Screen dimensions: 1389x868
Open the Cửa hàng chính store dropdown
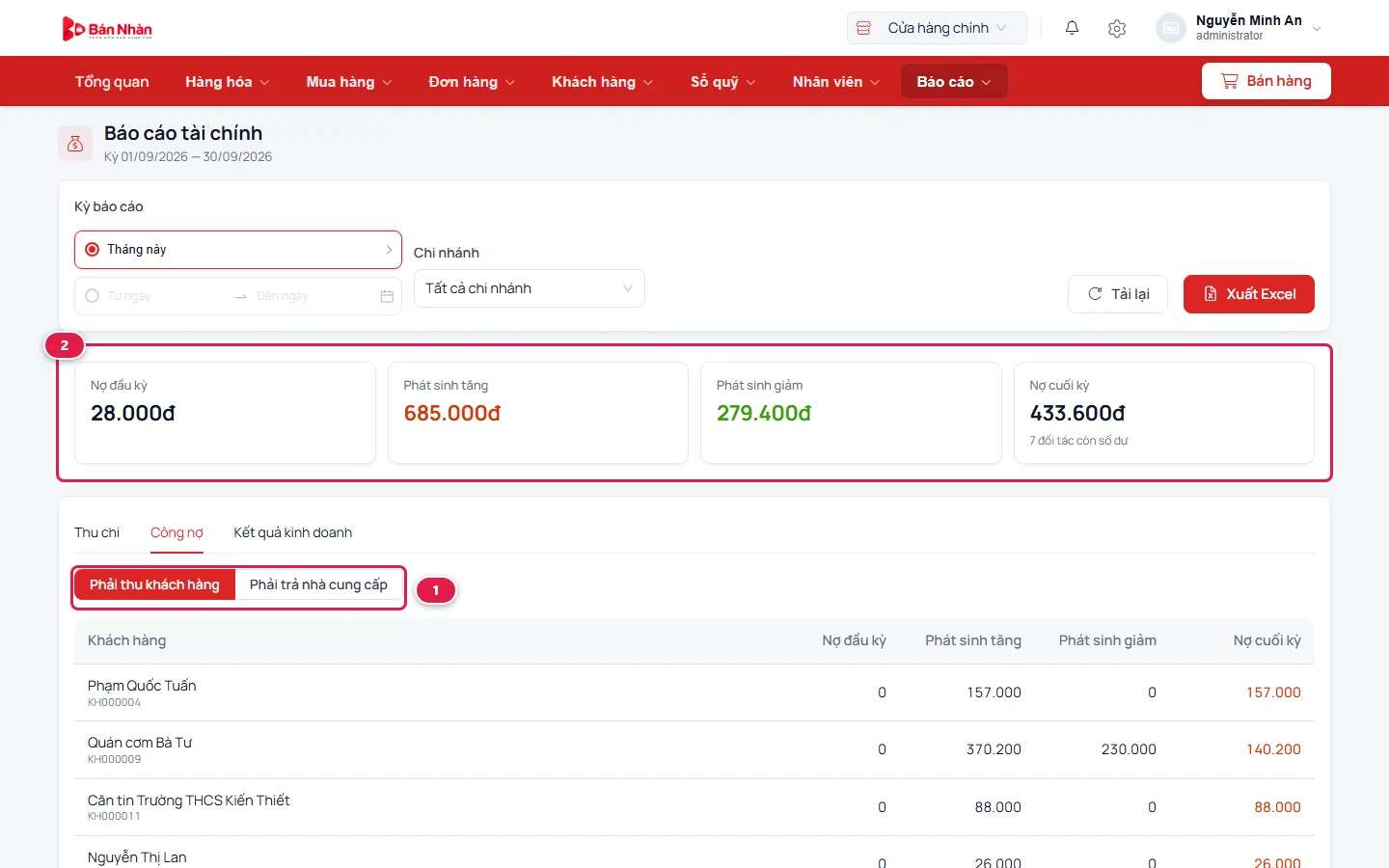(x=937, y=28)
